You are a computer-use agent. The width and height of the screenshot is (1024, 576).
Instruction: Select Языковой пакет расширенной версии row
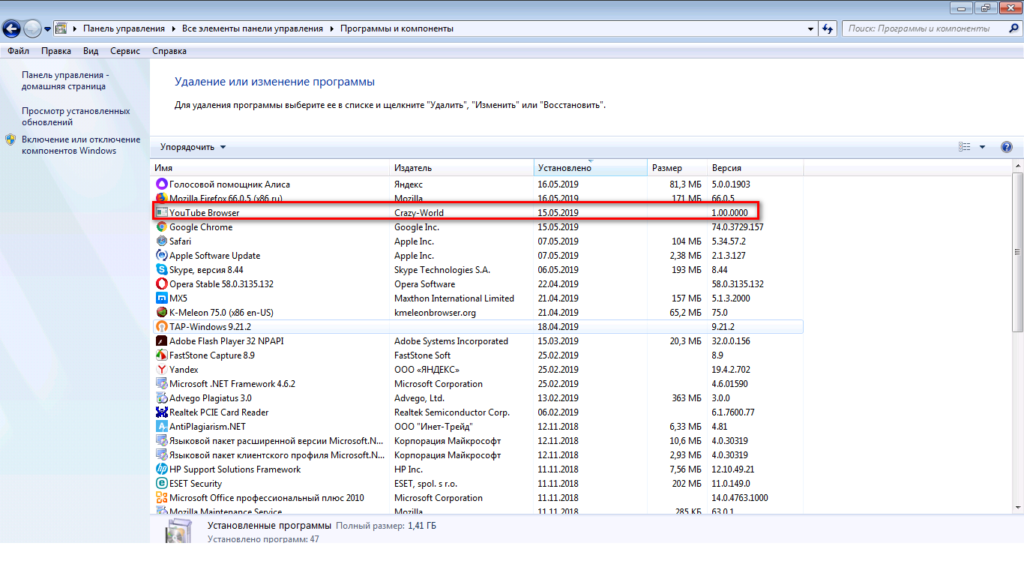477,441
